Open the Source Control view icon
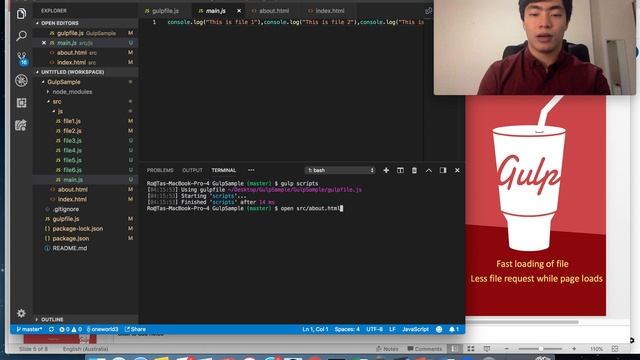Image resolution: width=640 pixels, height=360 pixels. pyautogui.click(x=22, y=58)
